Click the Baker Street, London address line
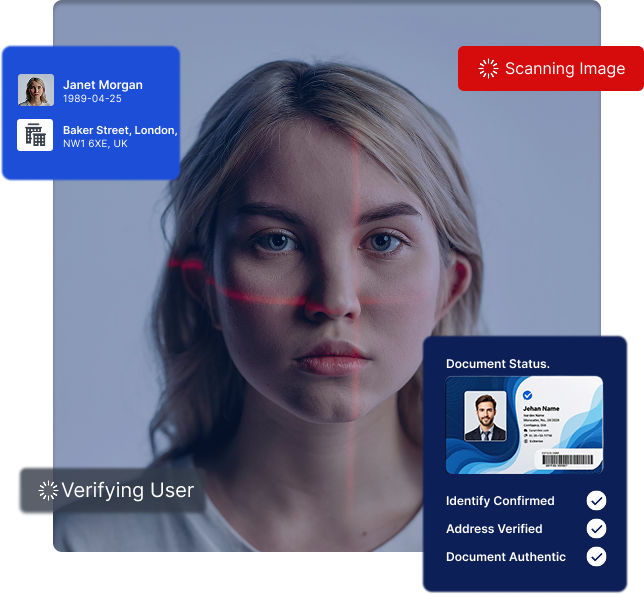The image size is (644, 594). coord(120,130)
